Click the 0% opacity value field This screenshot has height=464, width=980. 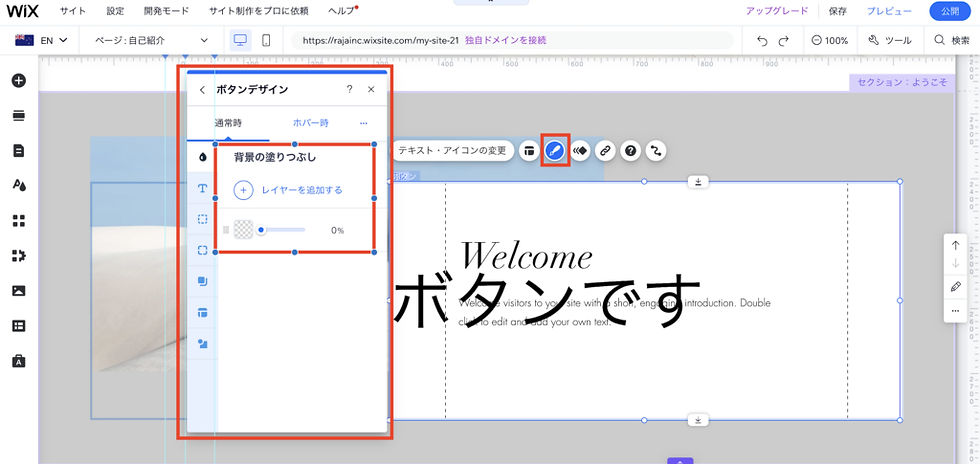coord(337,230)
